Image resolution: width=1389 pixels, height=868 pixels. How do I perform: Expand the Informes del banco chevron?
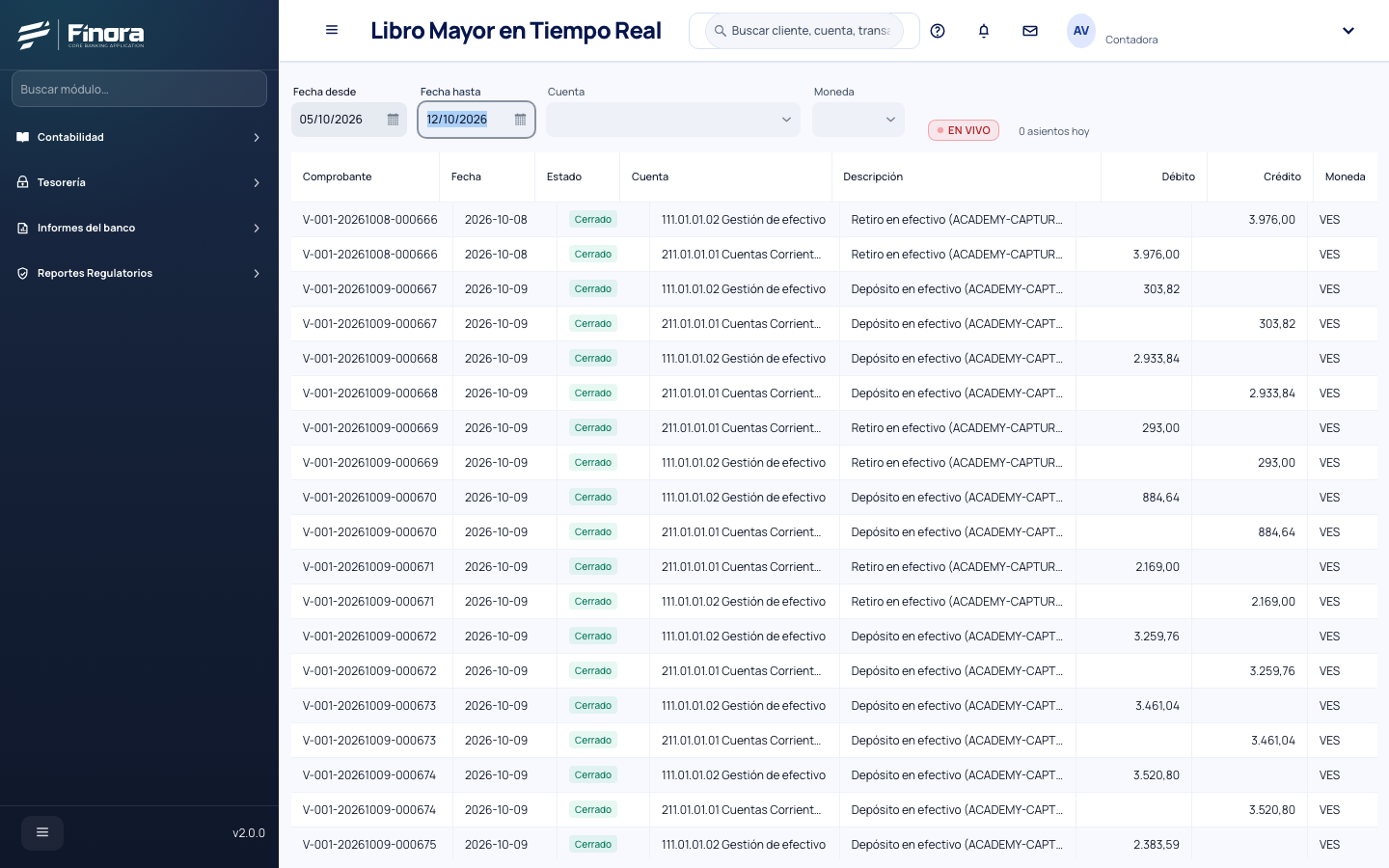(257, 229)
